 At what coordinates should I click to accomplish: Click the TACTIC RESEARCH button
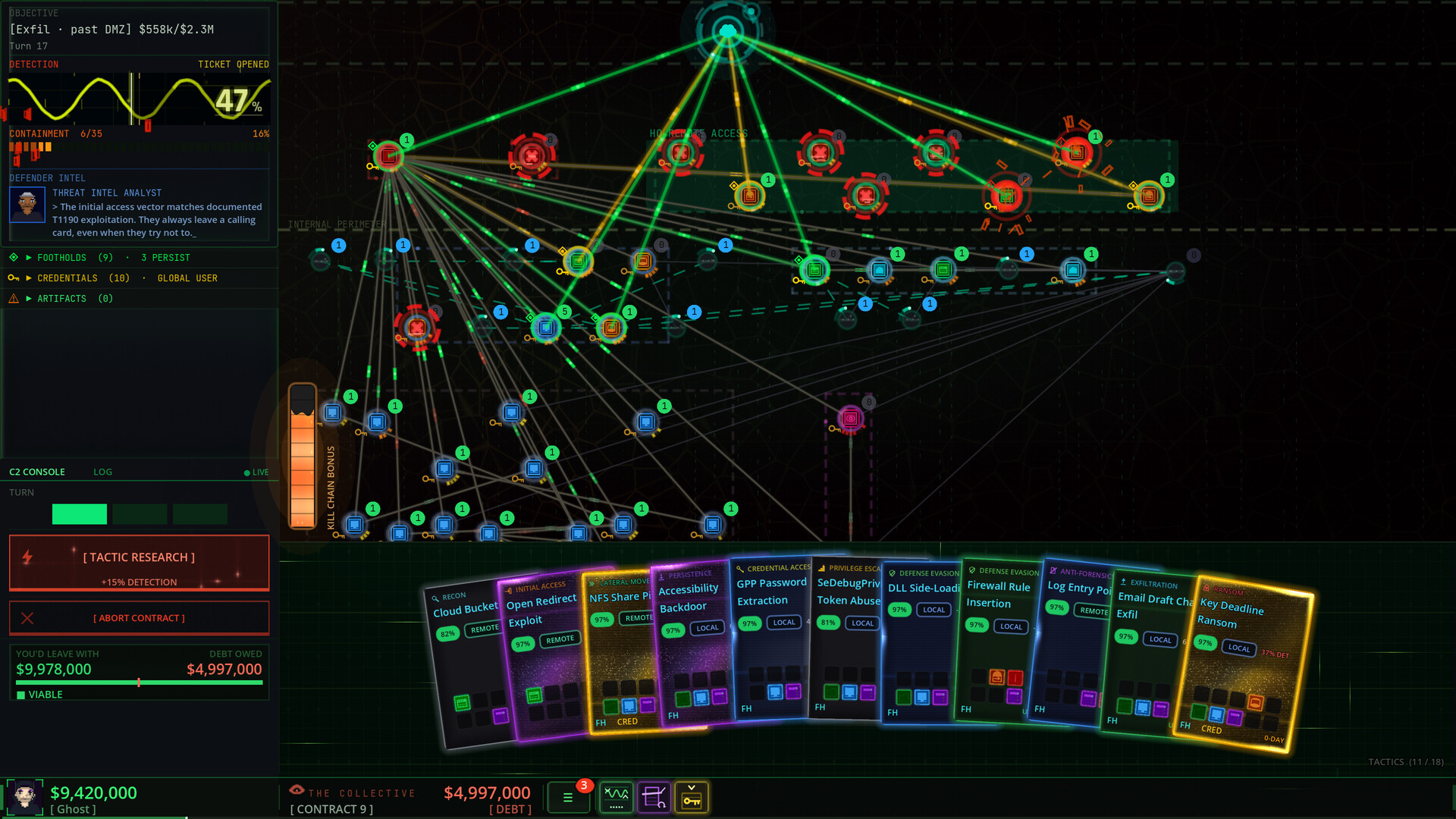coord(139,563)
